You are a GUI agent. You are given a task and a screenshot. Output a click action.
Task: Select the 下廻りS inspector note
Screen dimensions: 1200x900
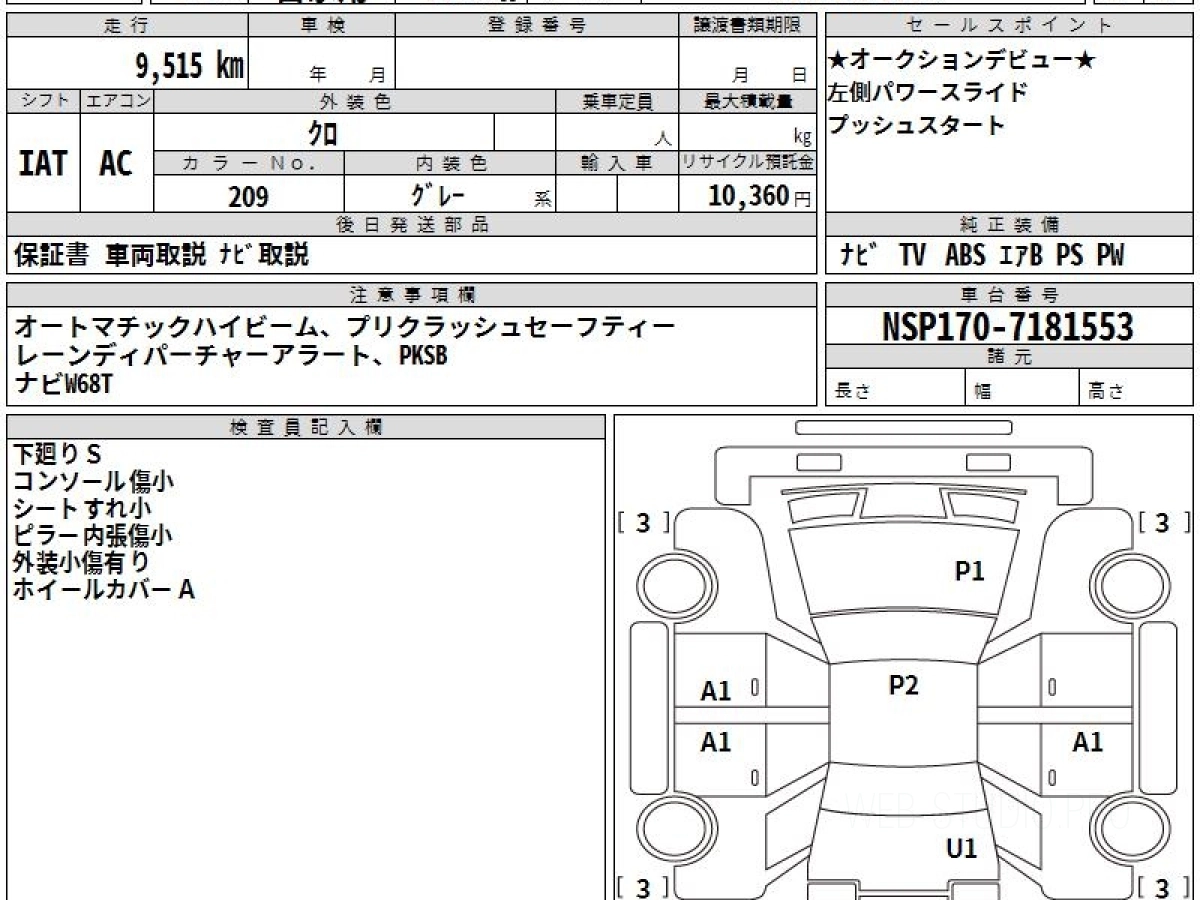coord(57,454)
